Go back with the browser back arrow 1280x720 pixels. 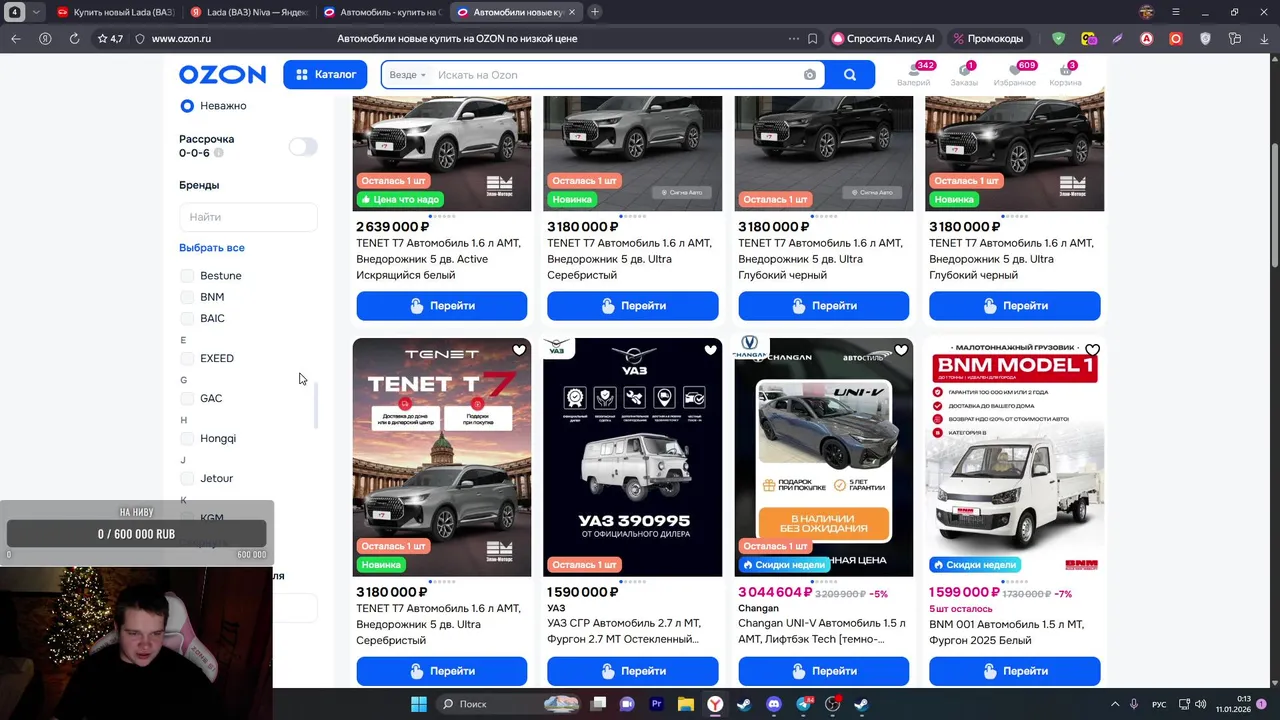click(x=15, y=39)
